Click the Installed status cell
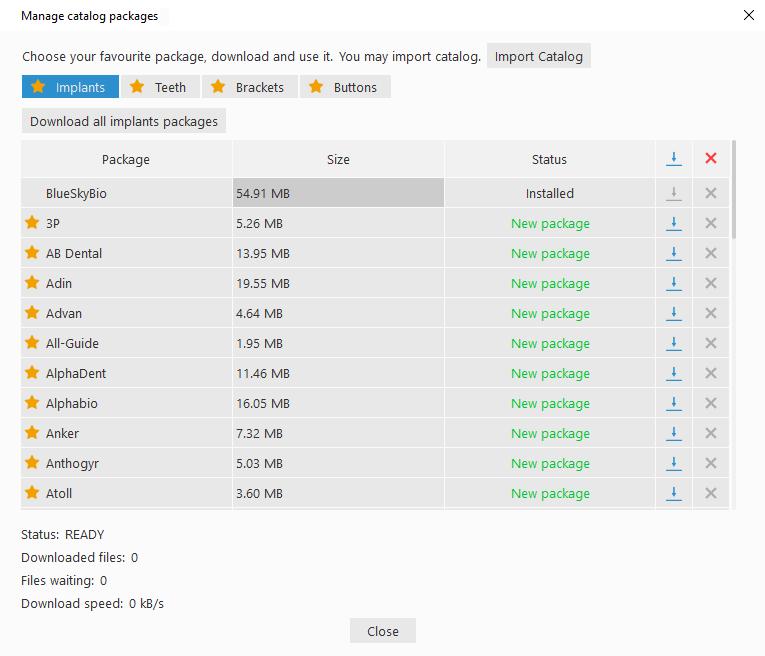Screen dimensions: 765x656 (549, 193)
